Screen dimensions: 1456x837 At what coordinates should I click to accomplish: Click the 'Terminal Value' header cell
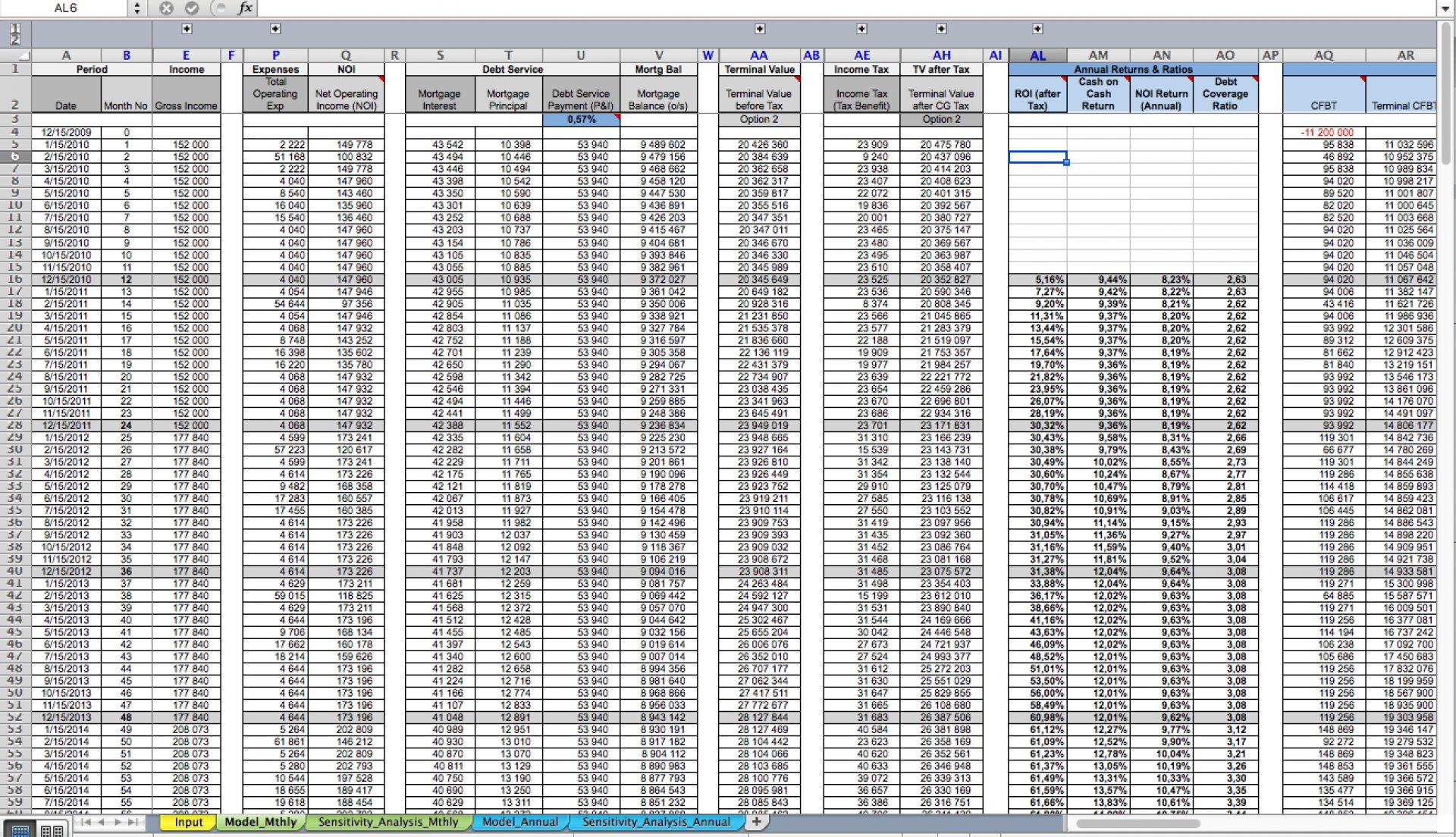(758, 69)
